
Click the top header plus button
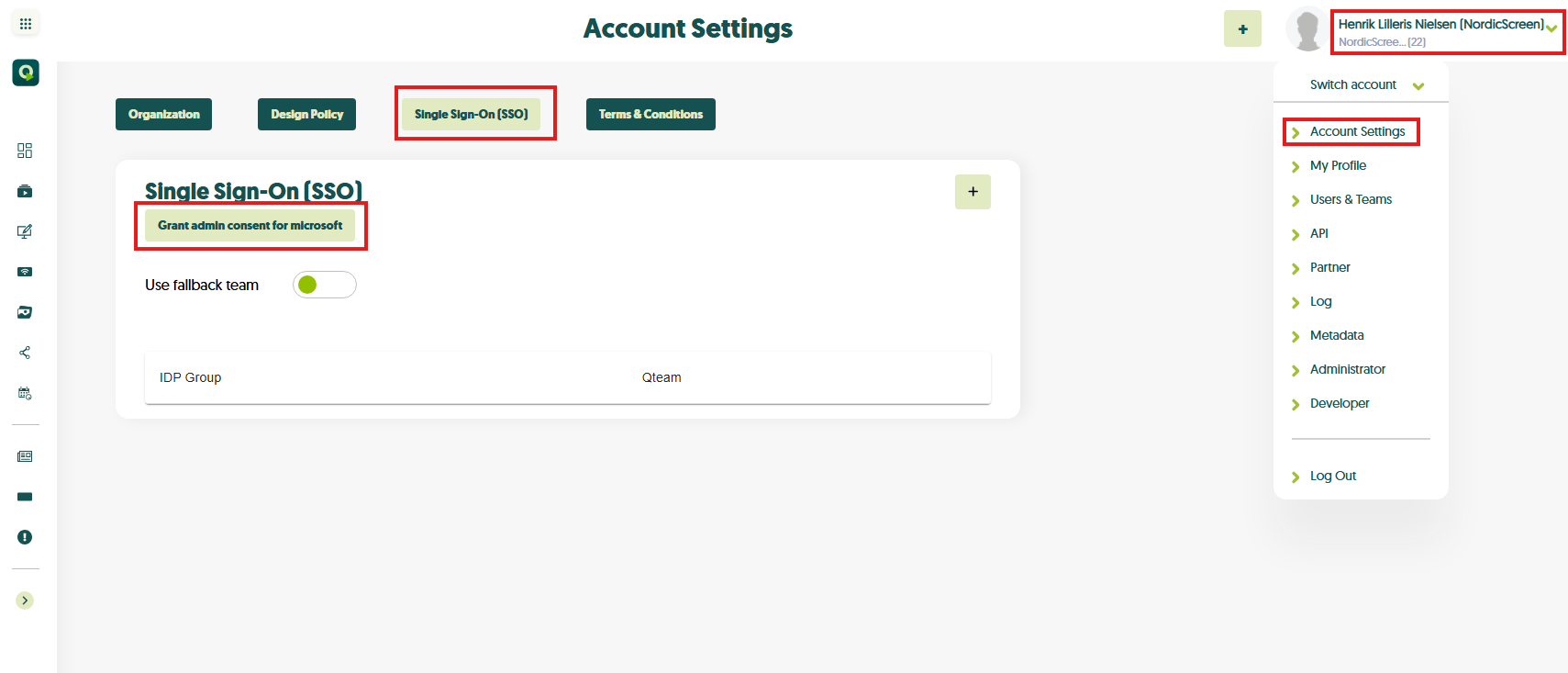[x=1242, y=29]
